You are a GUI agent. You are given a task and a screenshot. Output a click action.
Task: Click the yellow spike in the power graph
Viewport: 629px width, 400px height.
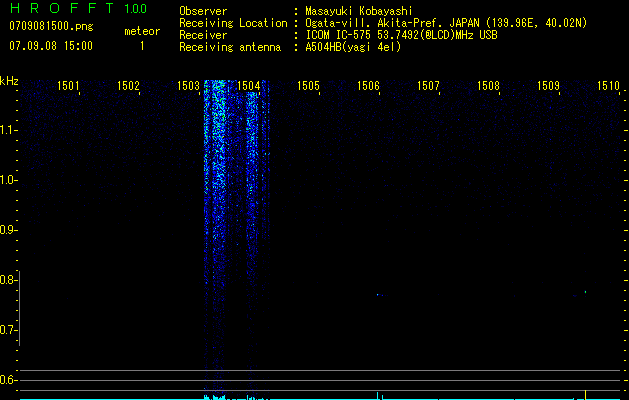586,395
